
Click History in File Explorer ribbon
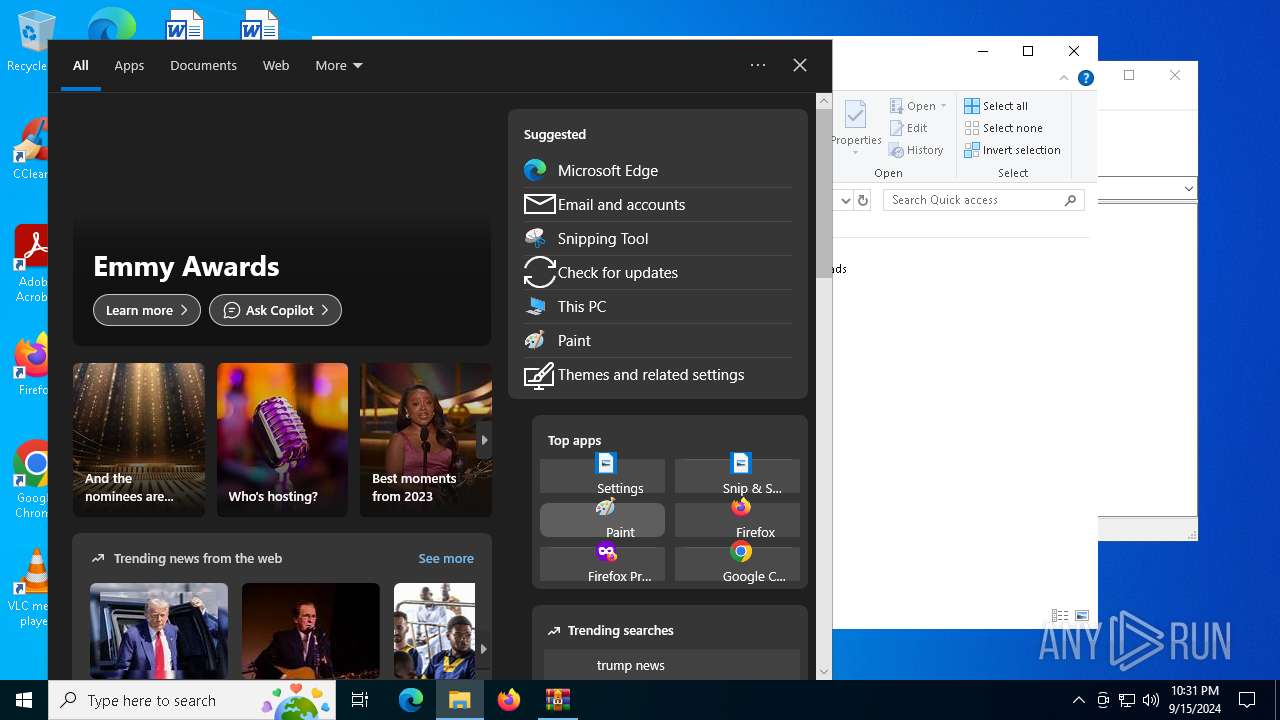point(916,150)
